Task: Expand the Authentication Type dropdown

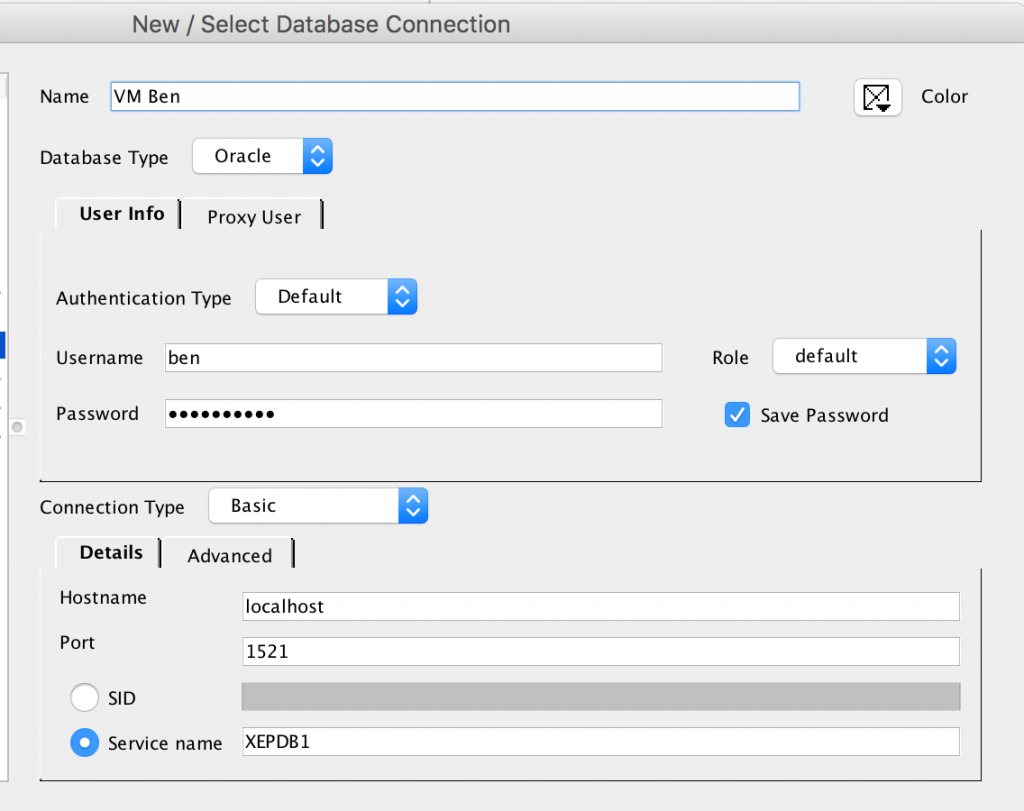Action: click(x=336, y=297)
